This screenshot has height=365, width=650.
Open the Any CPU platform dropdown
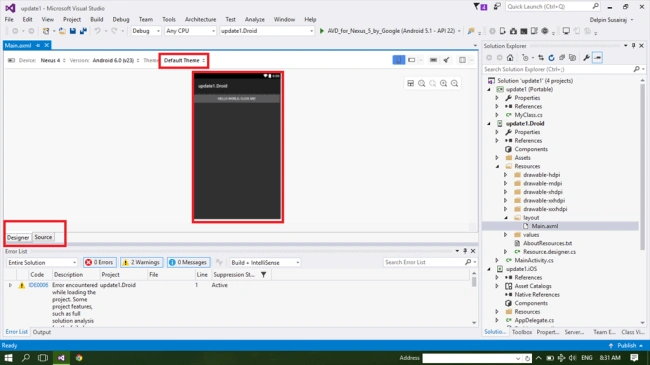tap(190, 31)
